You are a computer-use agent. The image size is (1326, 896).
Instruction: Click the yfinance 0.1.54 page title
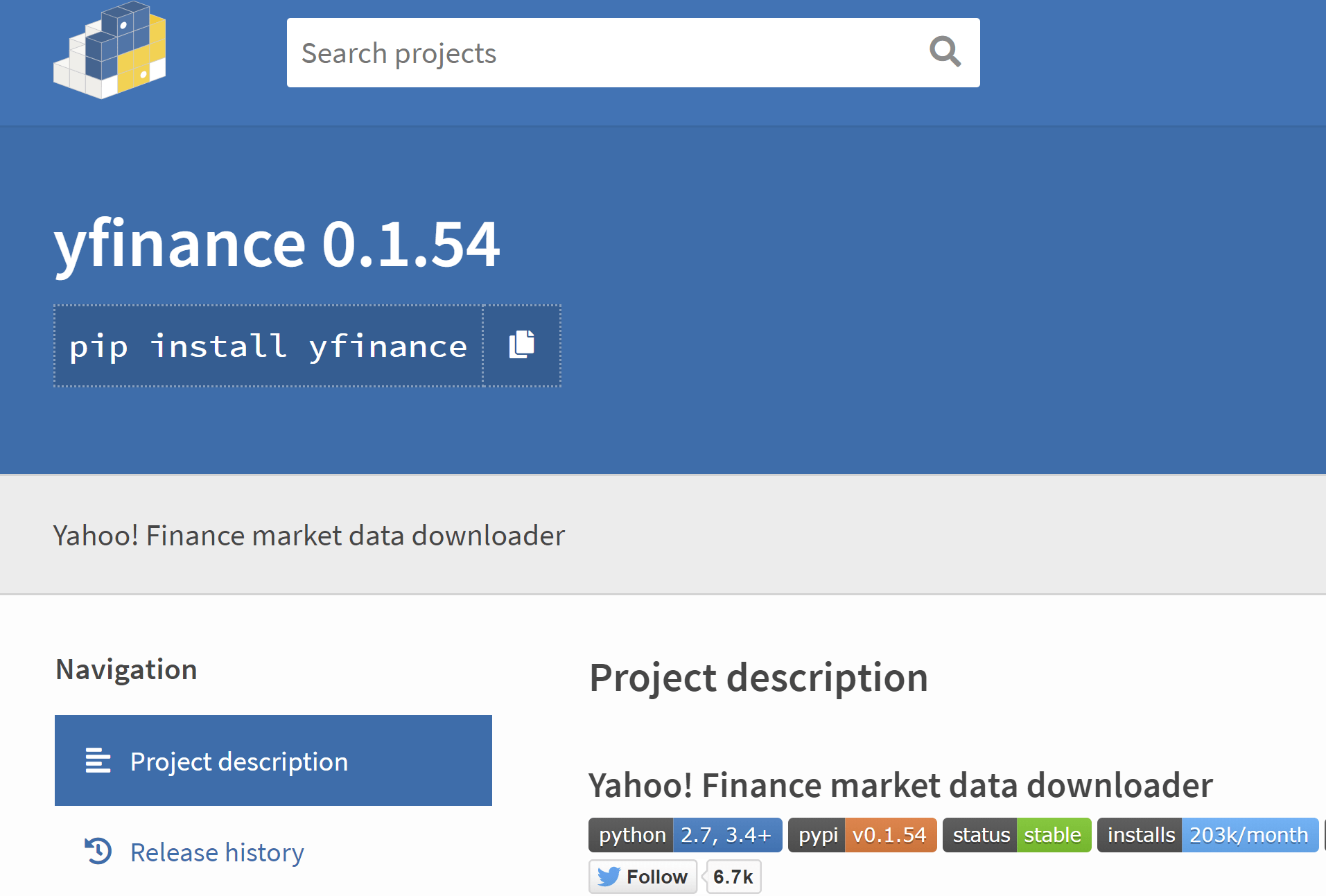pyautogui.click(x=277, y=244)
